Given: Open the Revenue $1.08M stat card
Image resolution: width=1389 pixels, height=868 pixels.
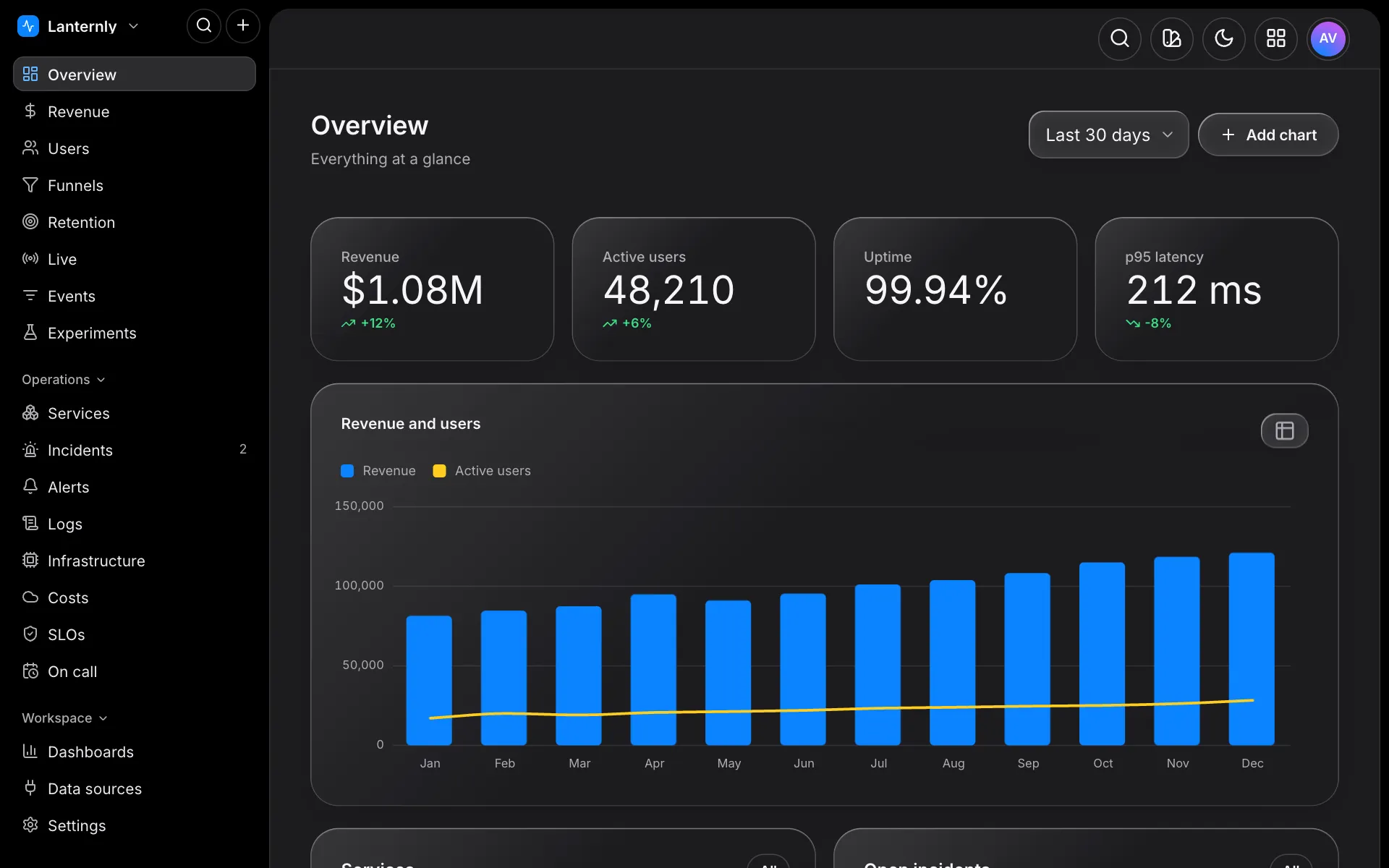Looking at the screenshot, I should click(433, 289).
